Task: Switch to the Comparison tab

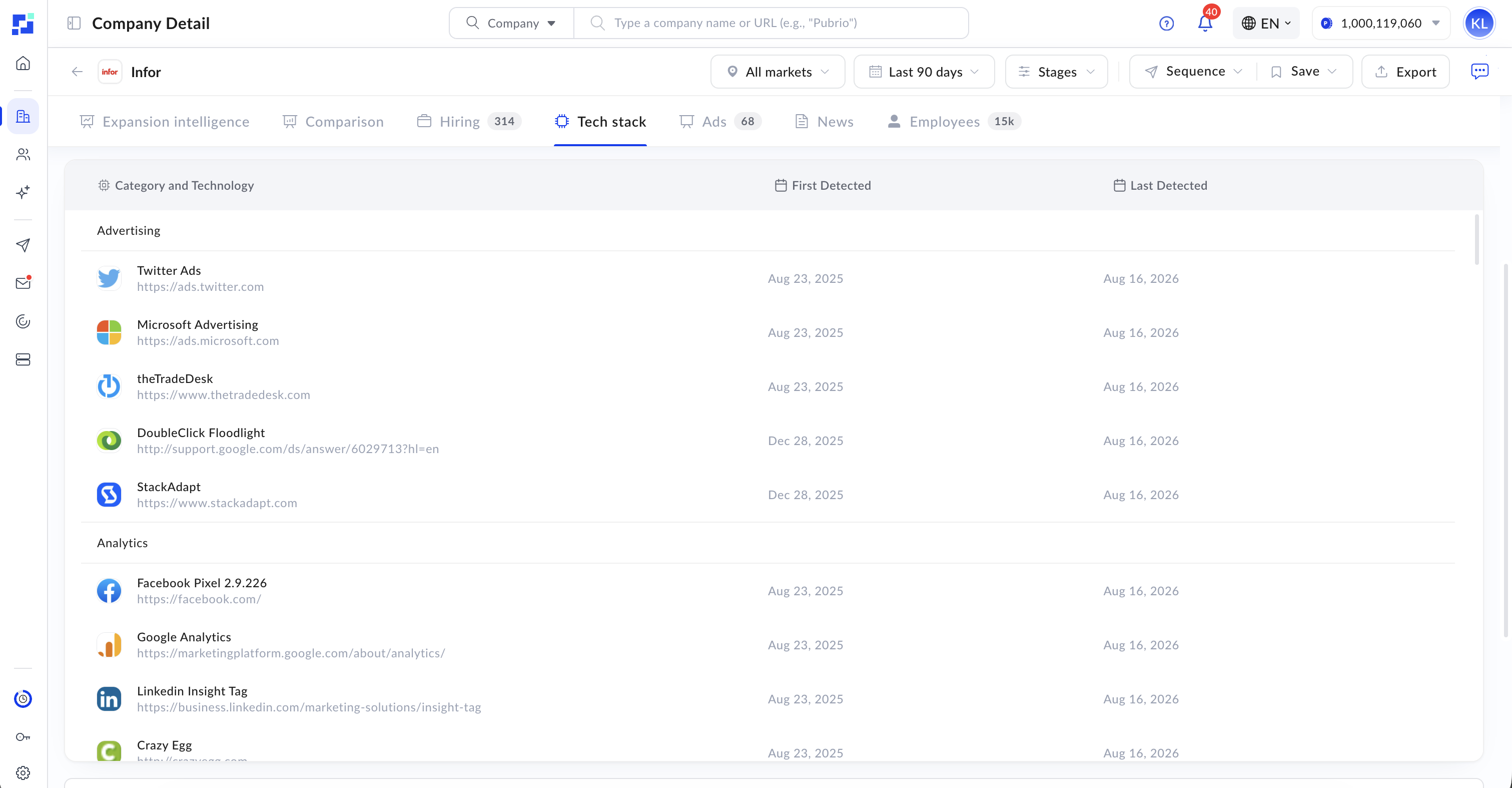Action: pyautogui.click(x=333, y=122)
